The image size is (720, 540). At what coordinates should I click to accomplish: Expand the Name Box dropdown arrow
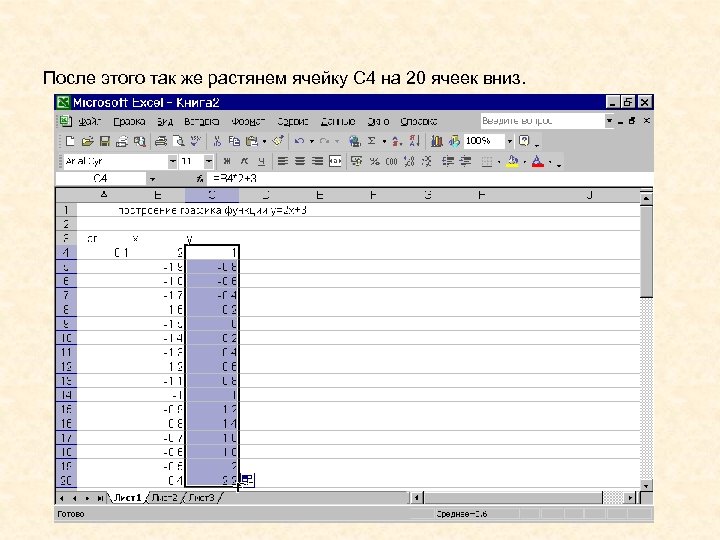(x=152, y=179)
